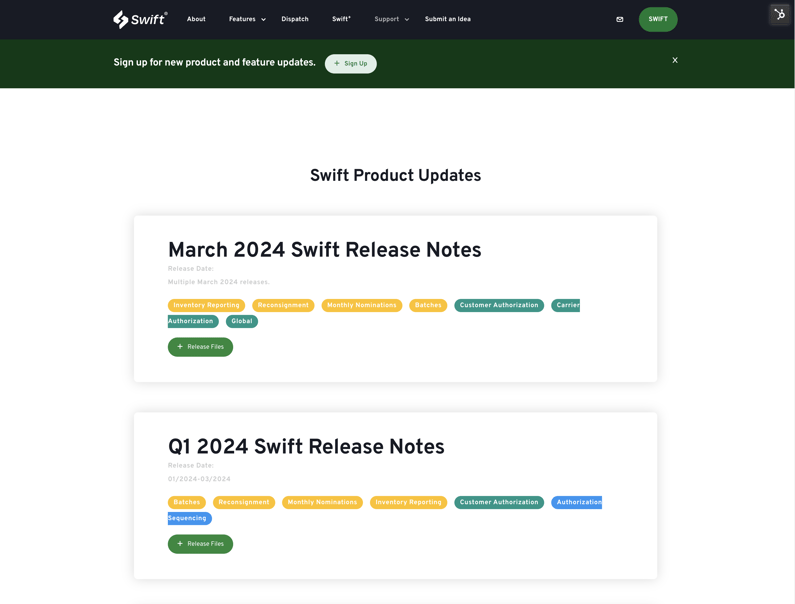Go to the Dispatch page
The width and height of the screenshot is (795, 604).
295,19
